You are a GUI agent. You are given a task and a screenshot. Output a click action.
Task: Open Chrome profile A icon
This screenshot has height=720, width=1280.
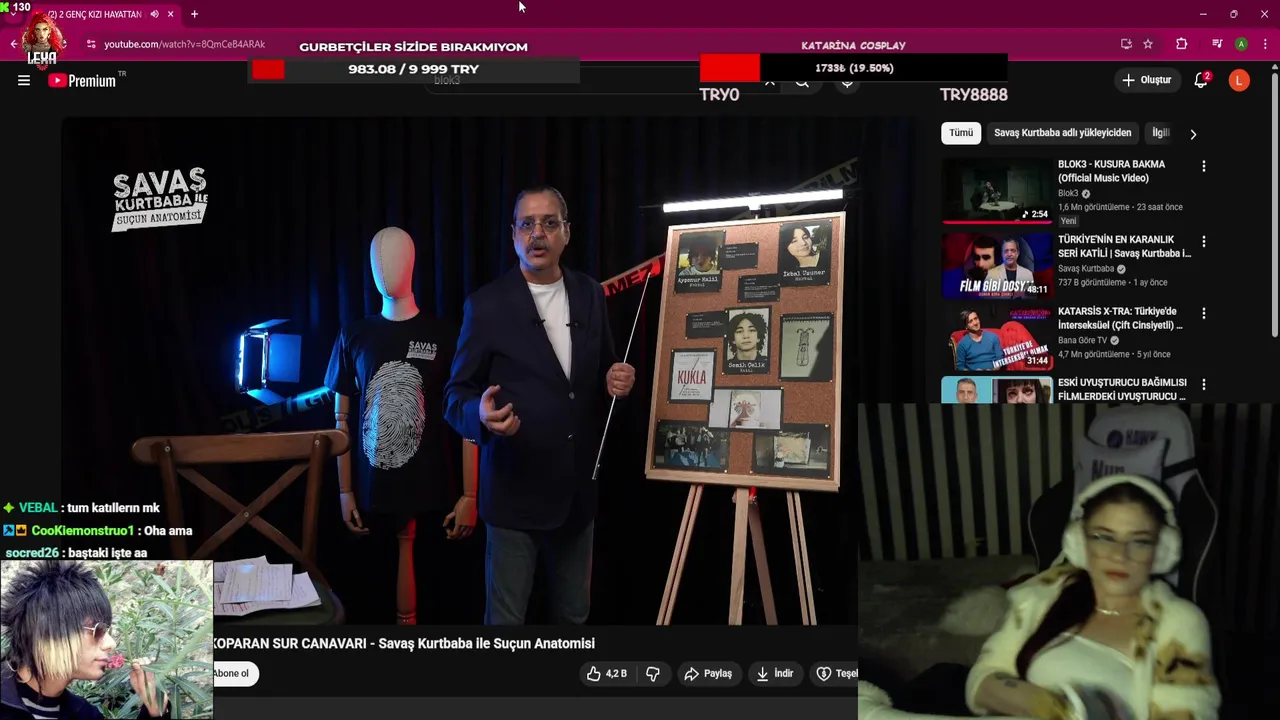click(x=1241, y=44)
